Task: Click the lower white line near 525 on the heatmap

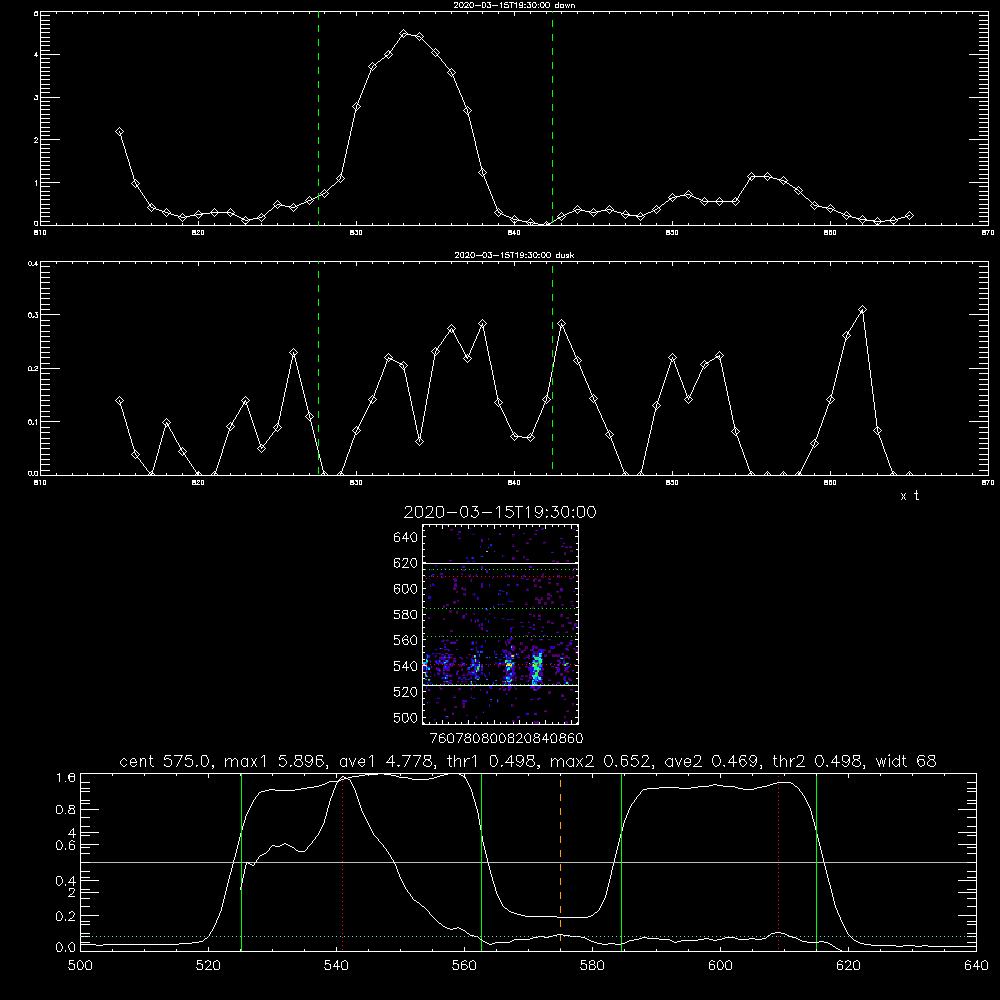Action: 501,686
